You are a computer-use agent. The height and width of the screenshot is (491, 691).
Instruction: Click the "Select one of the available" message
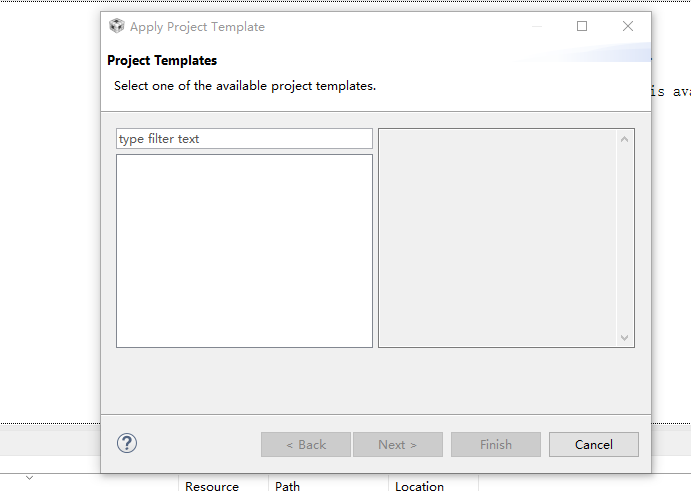(x=245, y=86)
